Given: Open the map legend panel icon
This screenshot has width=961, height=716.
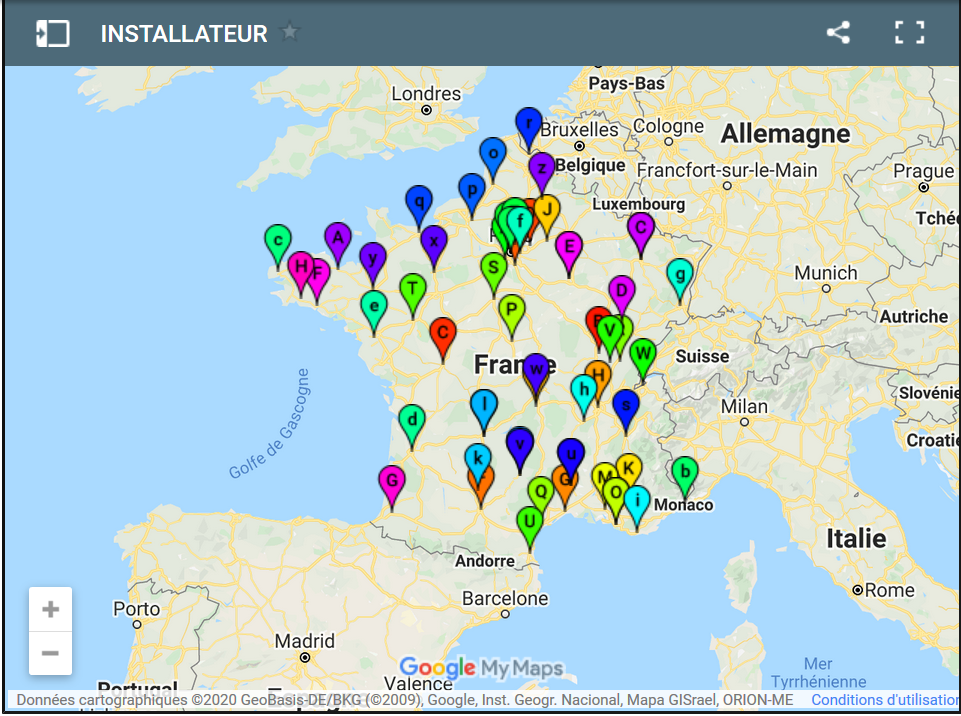Looking at the screenshot, I should 51,31.
